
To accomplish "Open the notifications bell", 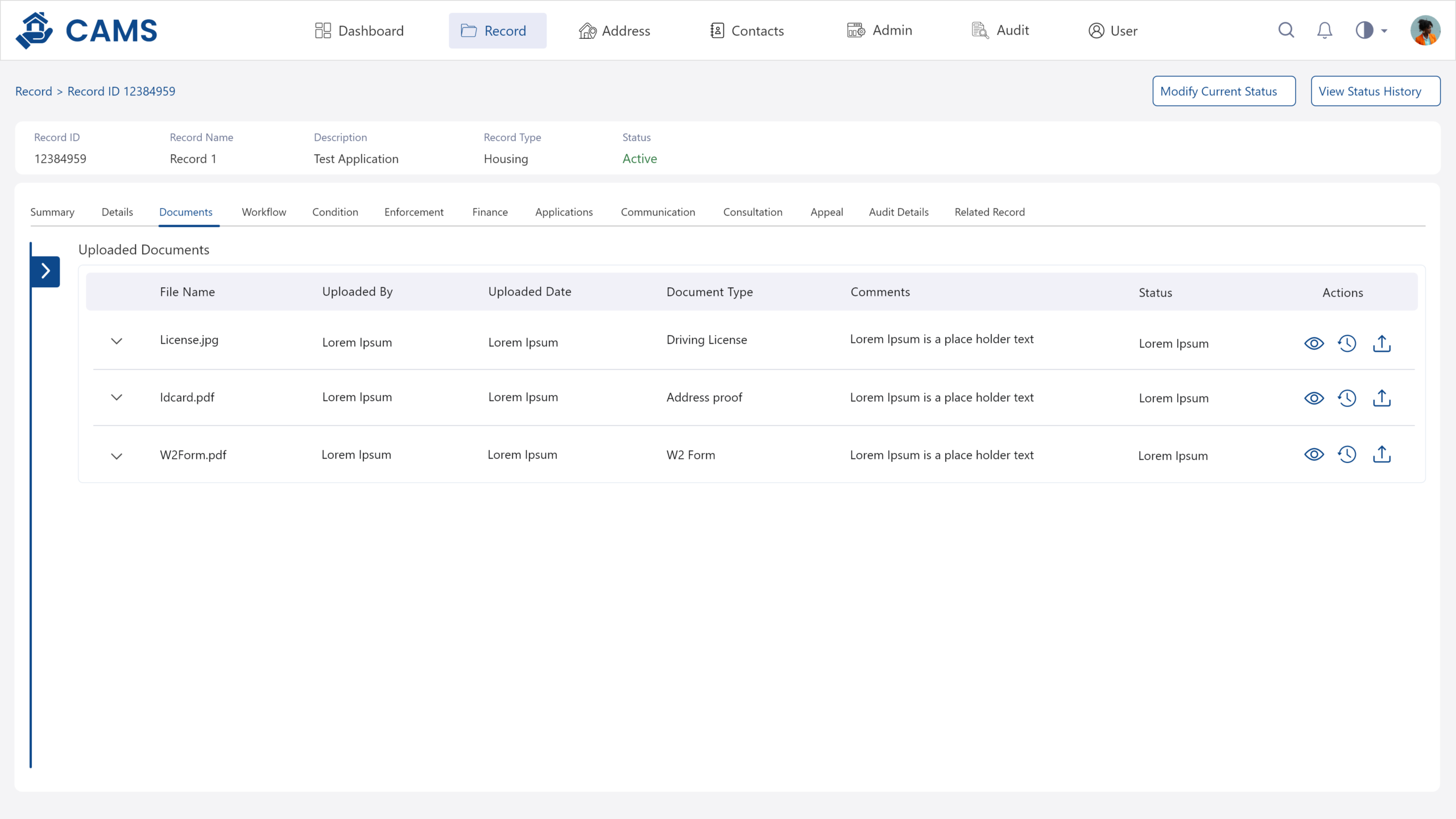I will 1325,30.
